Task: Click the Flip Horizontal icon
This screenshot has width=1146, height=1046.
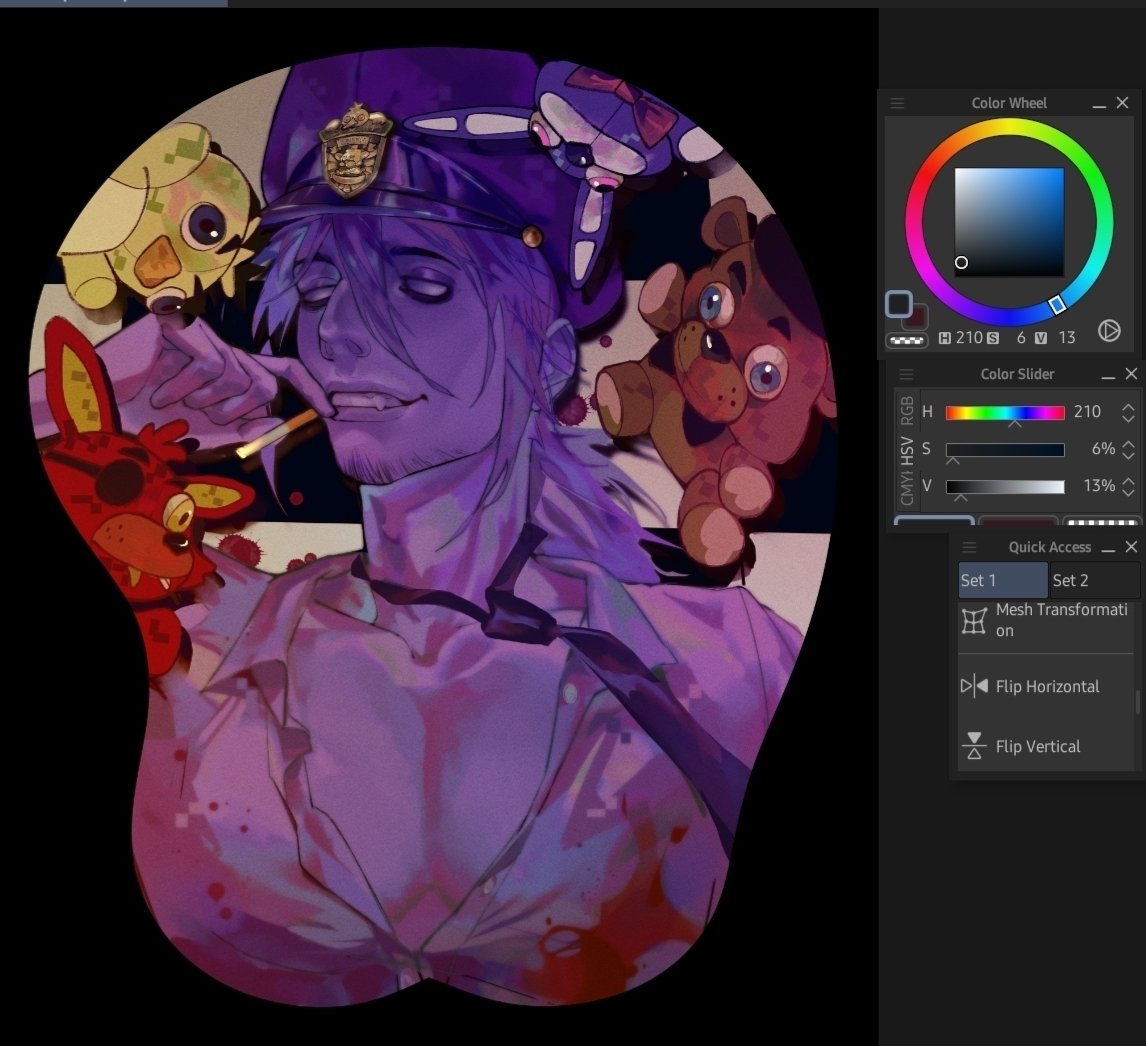Action: (x=974, y=686)
